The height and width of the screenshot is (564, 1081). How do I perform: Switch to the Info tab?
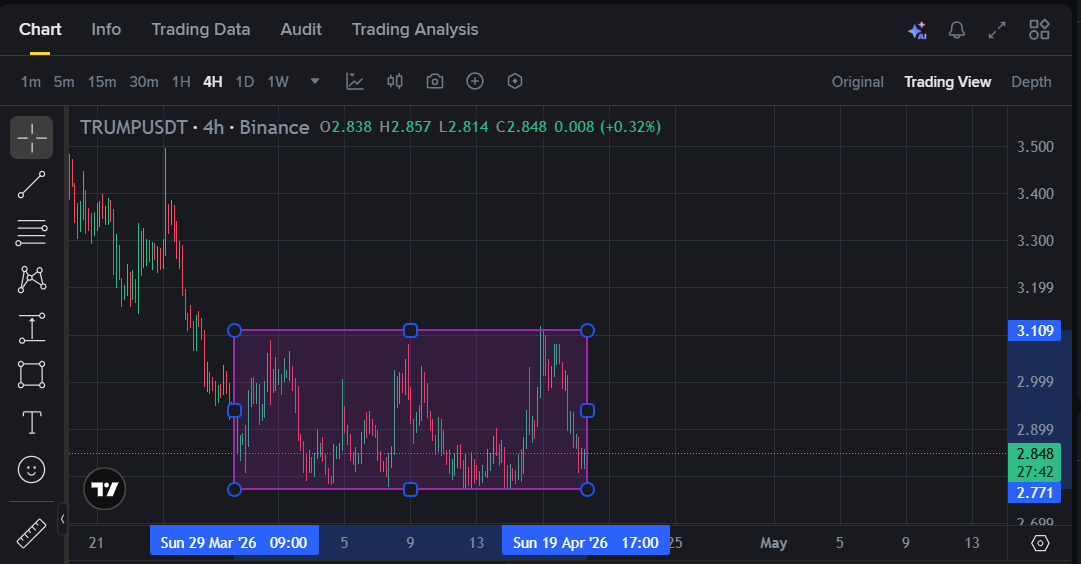click(106, 30)
